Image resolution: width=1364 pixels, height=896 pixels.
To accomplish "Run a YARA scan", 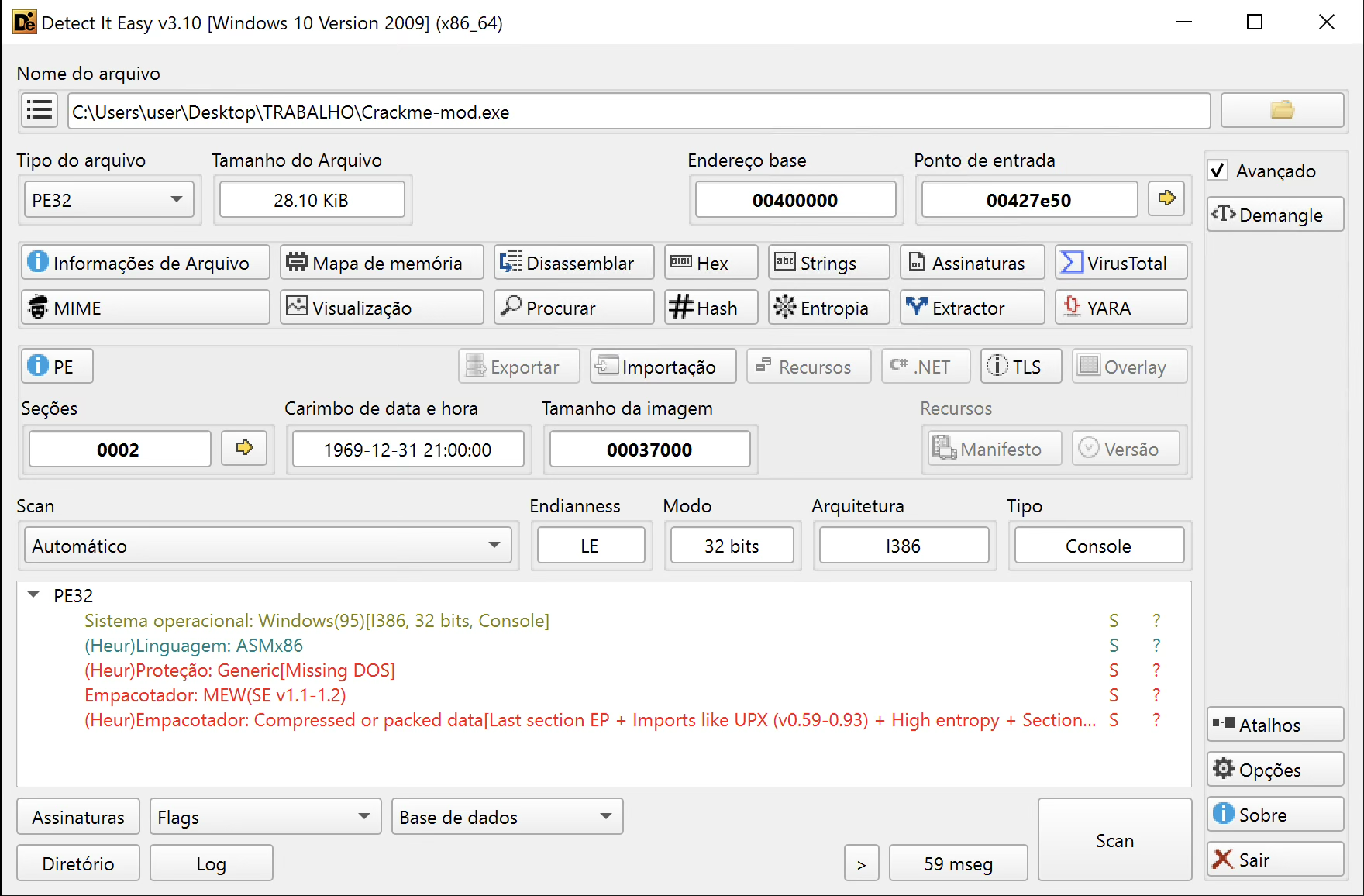I will (1121, 308).
